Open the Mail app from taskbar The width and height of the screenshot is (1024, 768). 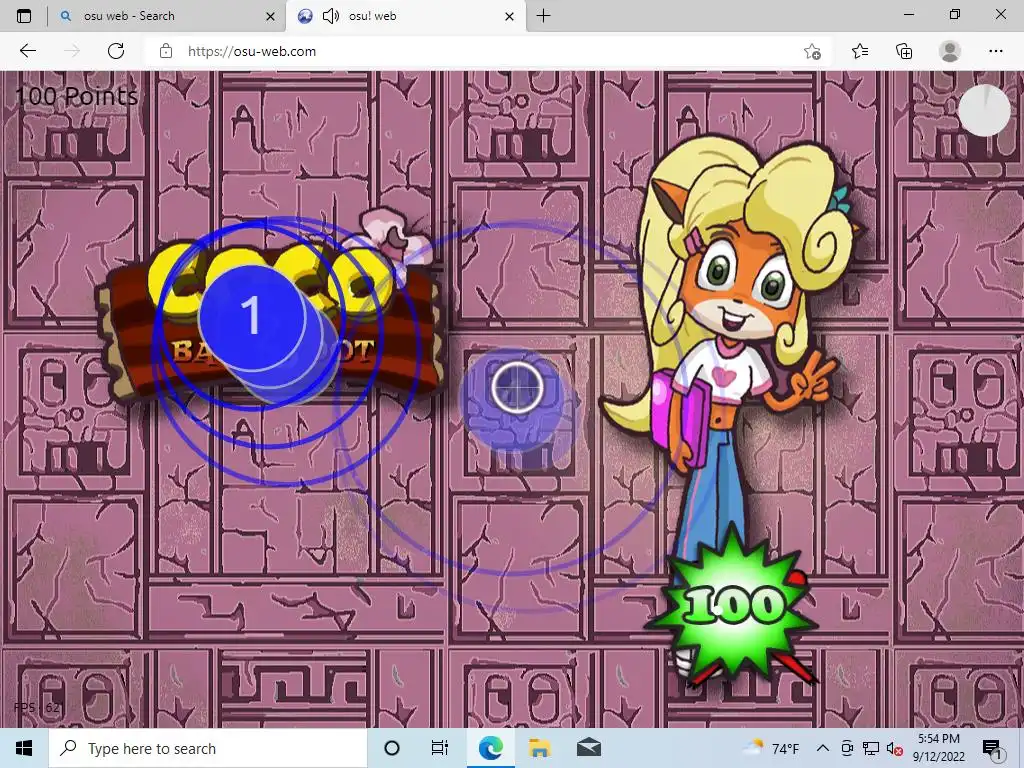click(588, 748)
